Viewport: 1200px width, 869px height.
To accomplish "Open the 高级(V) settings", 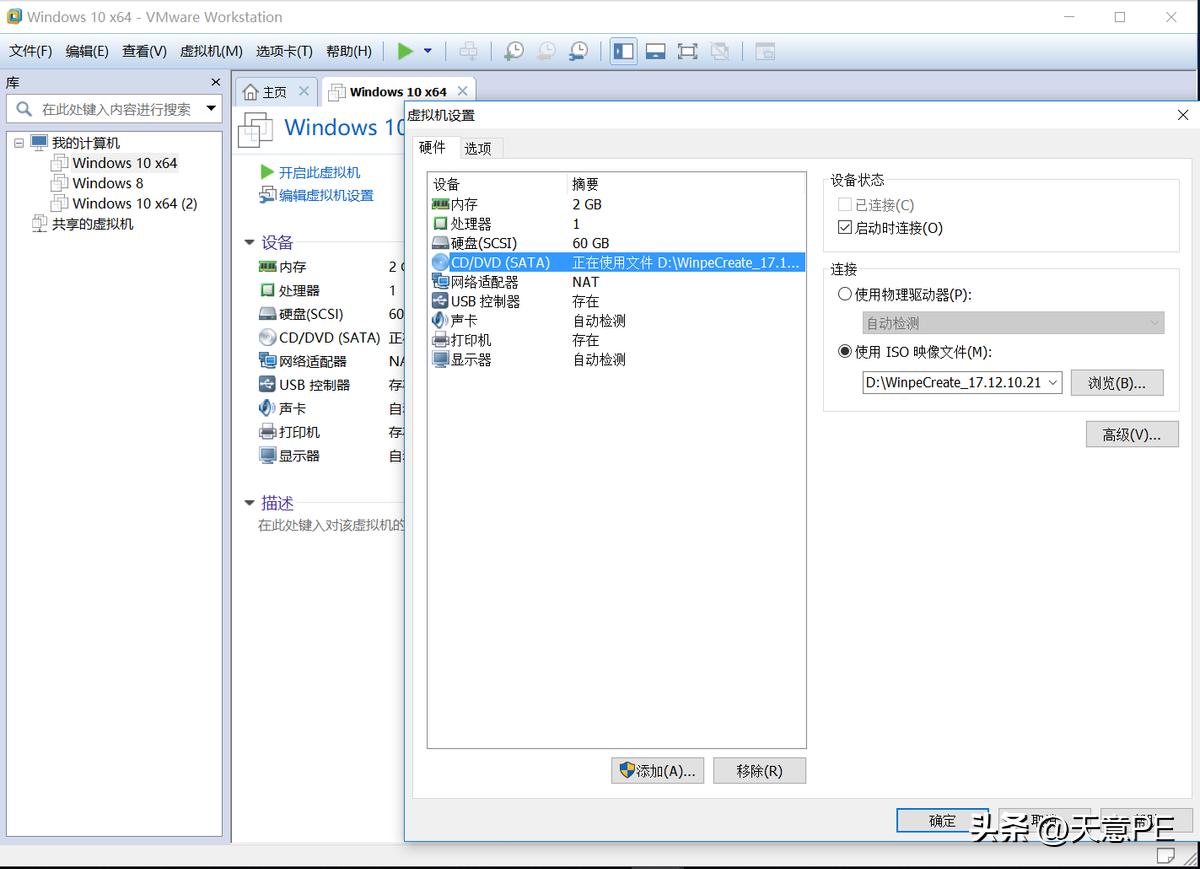I will (1131, 433).
